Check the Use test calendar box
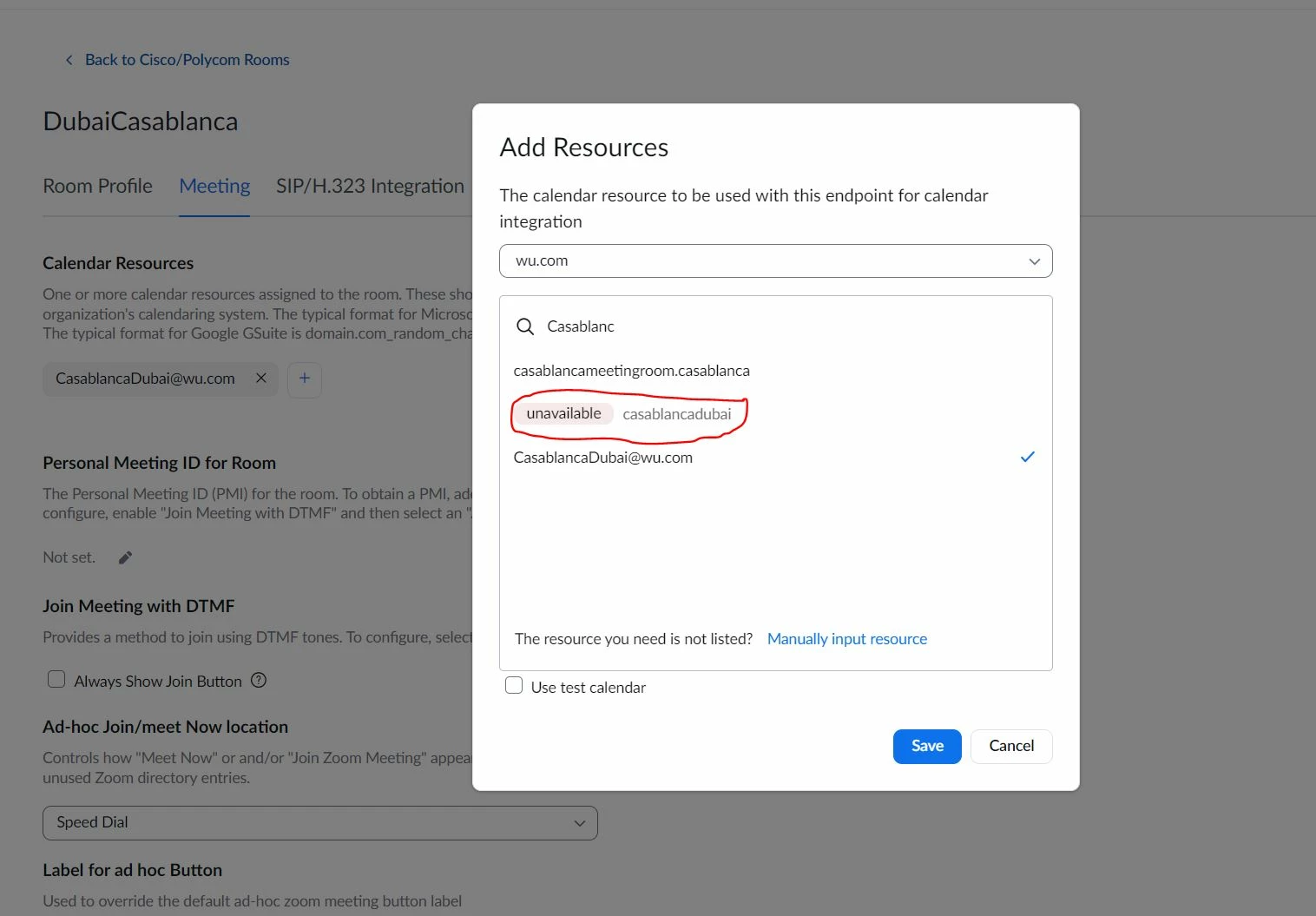Screen dimensions: 1316x916 [x=514, y=686]
